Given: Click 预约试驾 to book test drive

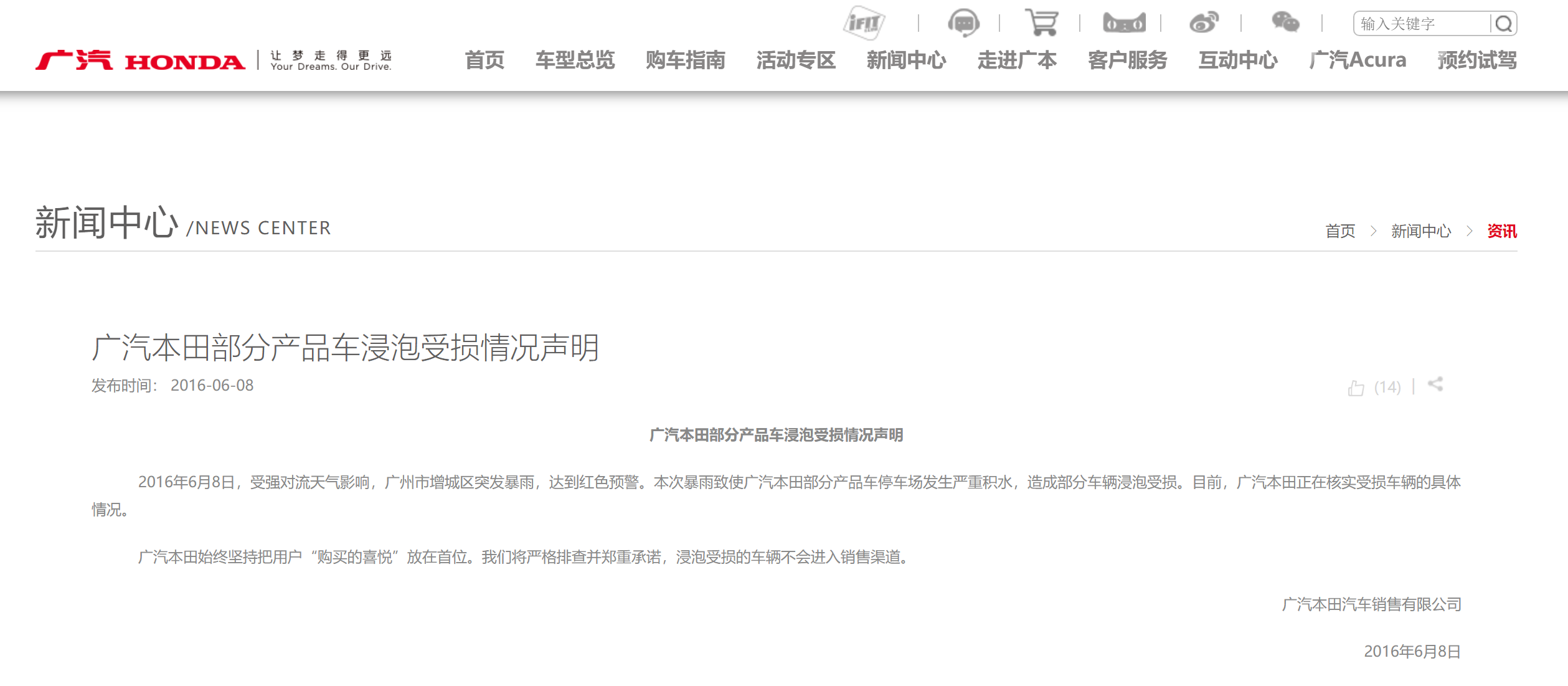Looking at the screenshot, I should 1477,60.
